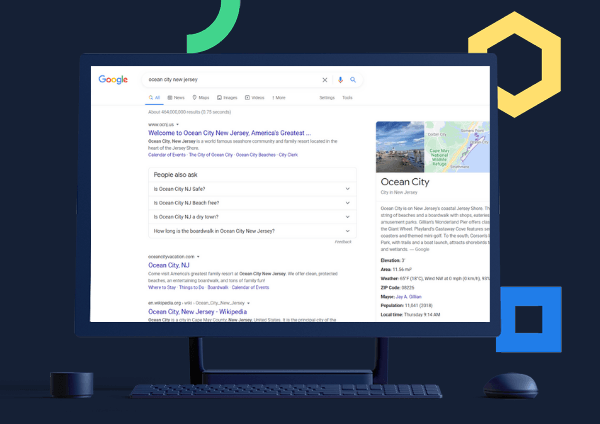Viewport: 600px width, 424px height.
Task: Clear the search query with the X icon
Action: (324, 80)
